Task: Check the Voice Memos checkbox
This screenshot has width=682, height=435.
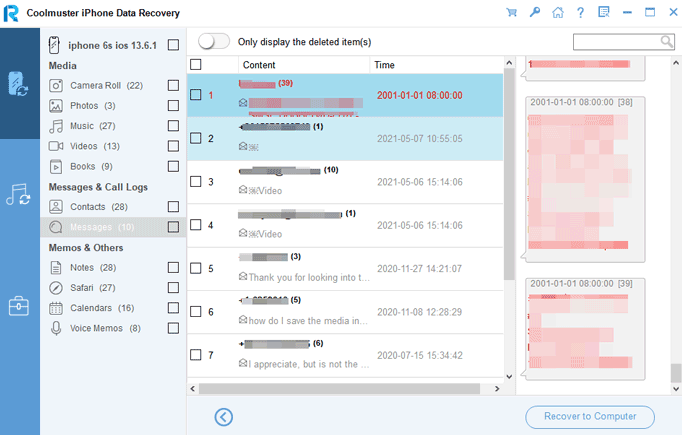Action: (x=173, y=328)
